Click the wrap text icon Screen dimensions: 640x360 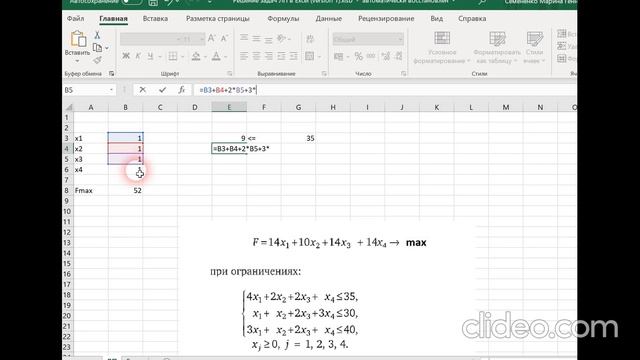(x=310, y=39)
